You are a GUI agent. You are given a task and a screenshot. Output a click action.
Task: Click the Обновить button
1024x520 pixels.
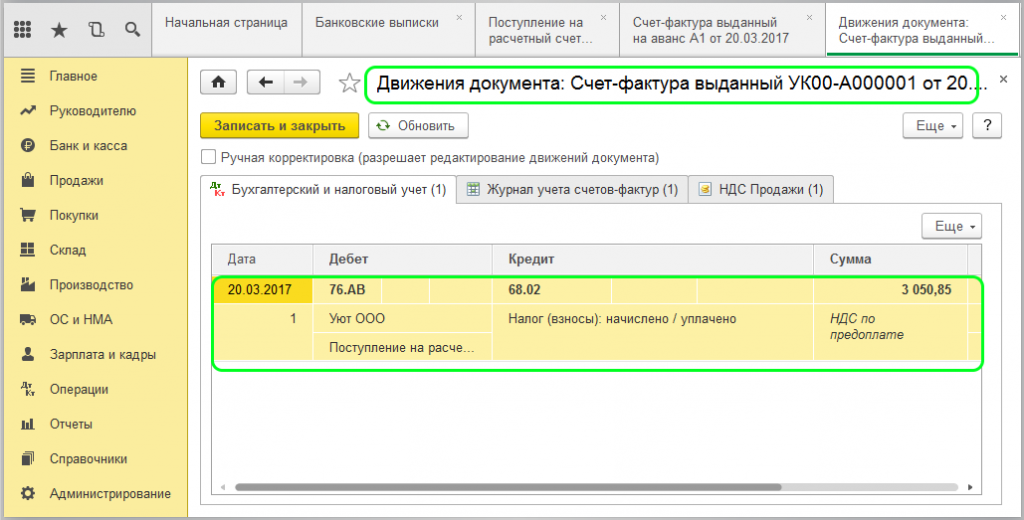click(417, 125)
